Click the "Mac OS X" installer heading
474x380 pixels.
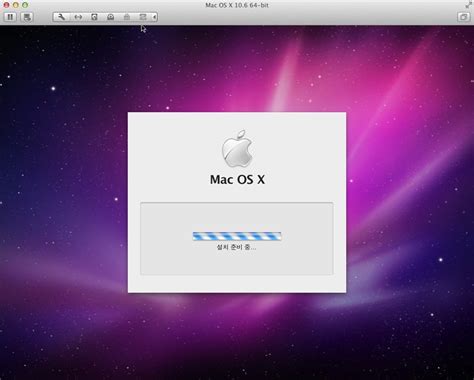click(237, 180)
